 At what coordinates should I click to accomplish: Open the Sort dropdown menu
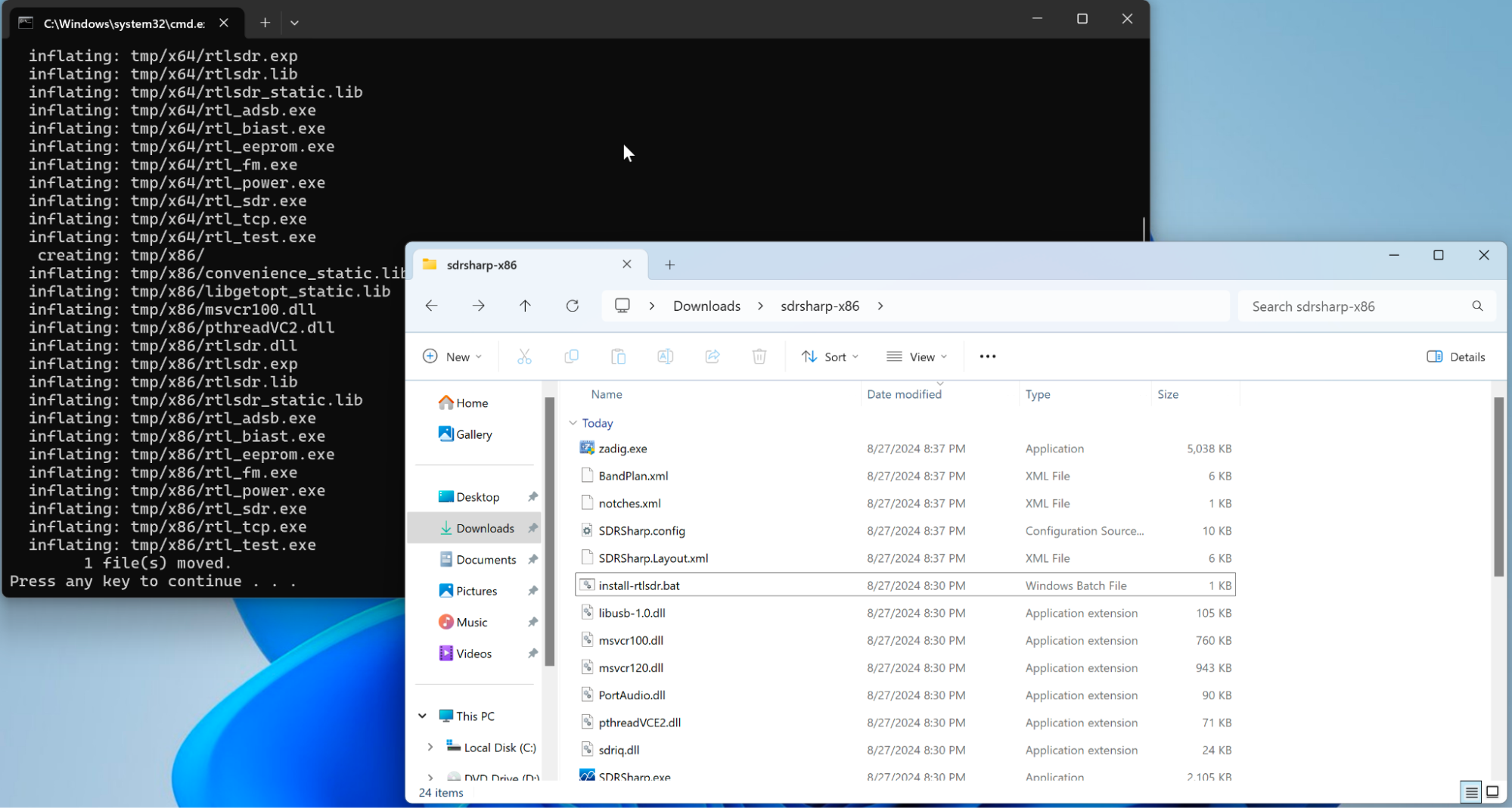(x=830, y=356)
